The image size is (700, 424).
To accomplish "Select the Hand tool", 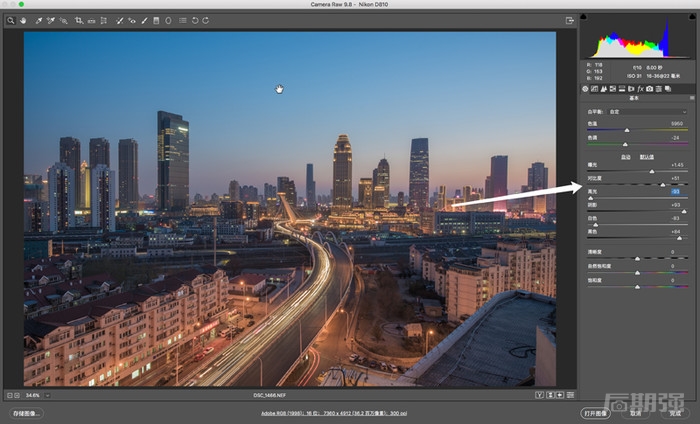I will pos(23,21).
